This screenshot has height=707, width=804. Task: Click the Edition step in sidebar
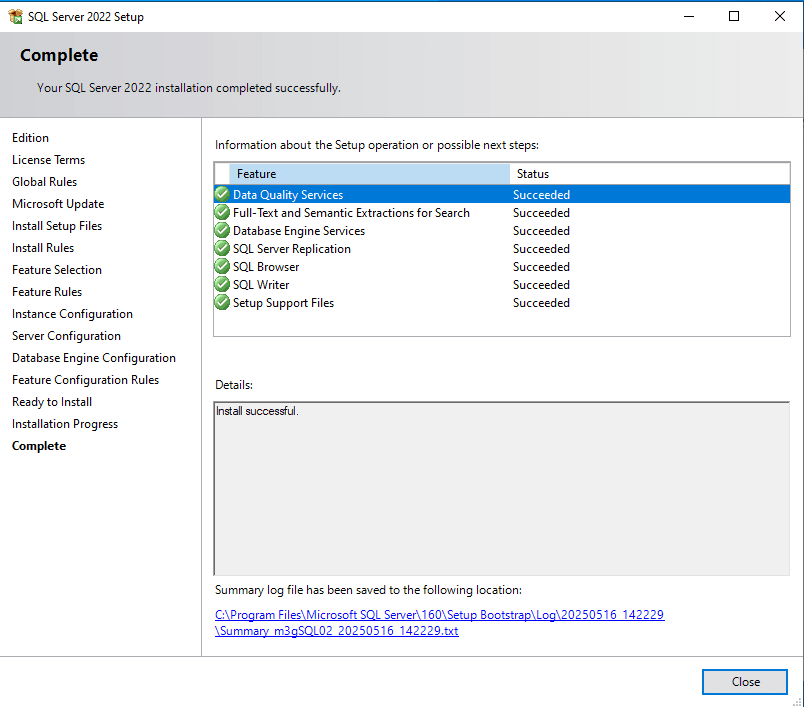click(x=30, y=138)
